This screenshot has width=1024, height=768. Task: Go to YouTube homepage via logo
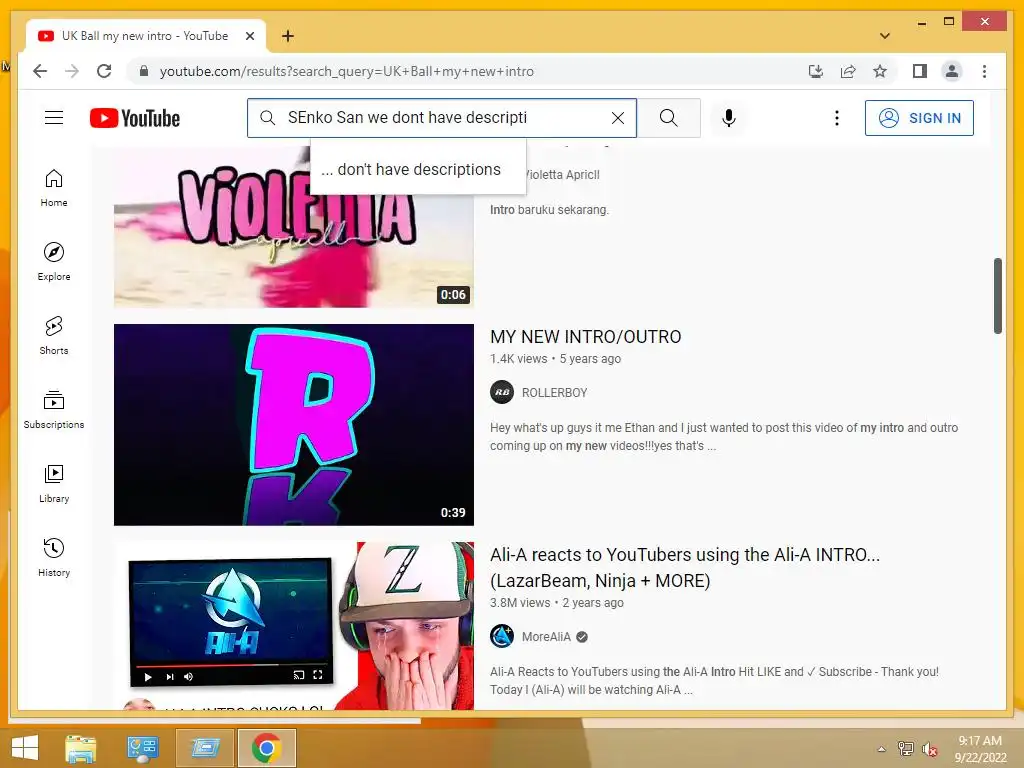[x=135, y=118]
